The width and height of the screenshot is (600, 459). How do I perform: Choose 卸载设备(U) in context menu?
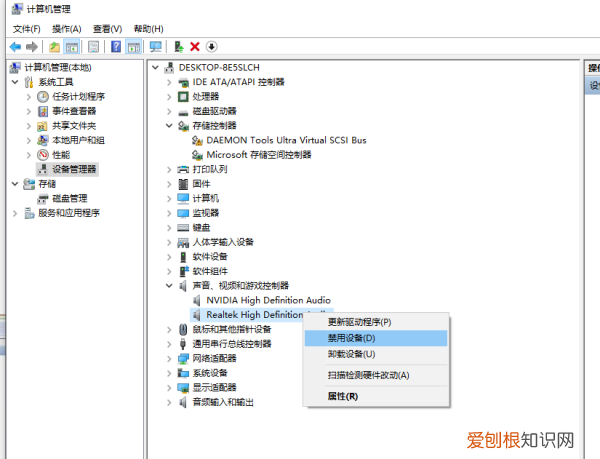376,354
